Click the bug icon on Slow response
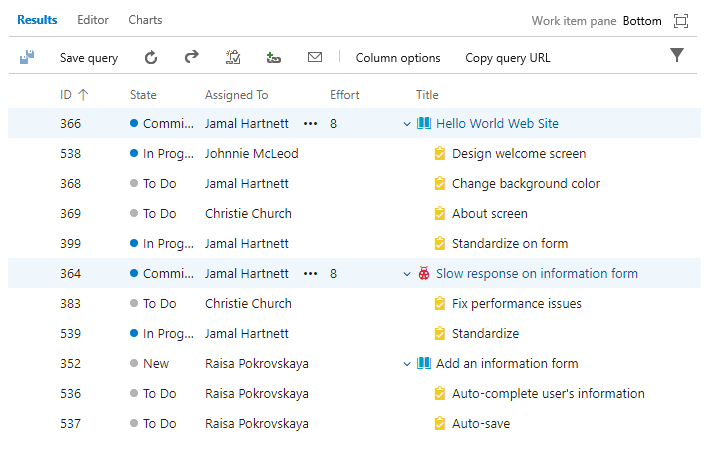 coord(424,273)
